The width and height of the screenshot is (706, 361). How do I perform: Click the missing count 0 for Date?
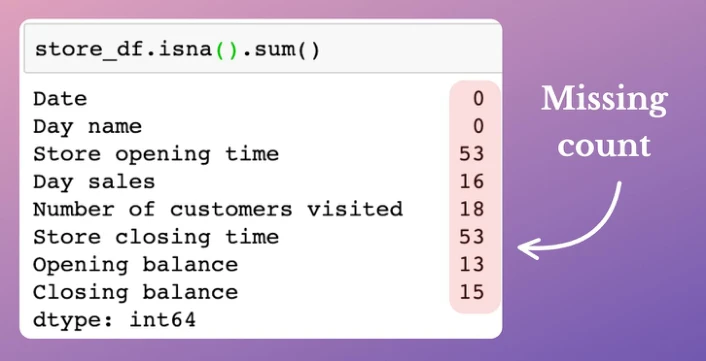click(479, 99)
